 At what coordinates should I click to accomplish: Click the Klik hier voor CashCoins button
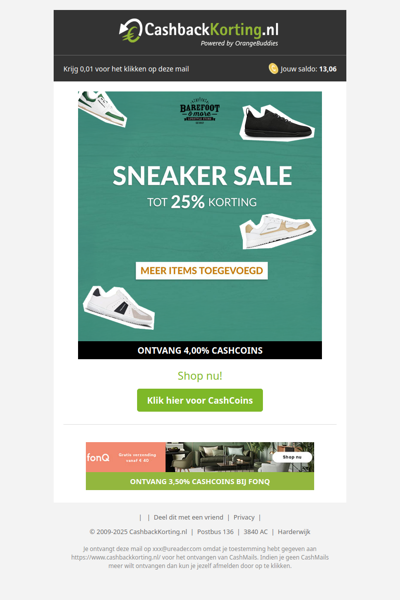(x=200, y=400)
